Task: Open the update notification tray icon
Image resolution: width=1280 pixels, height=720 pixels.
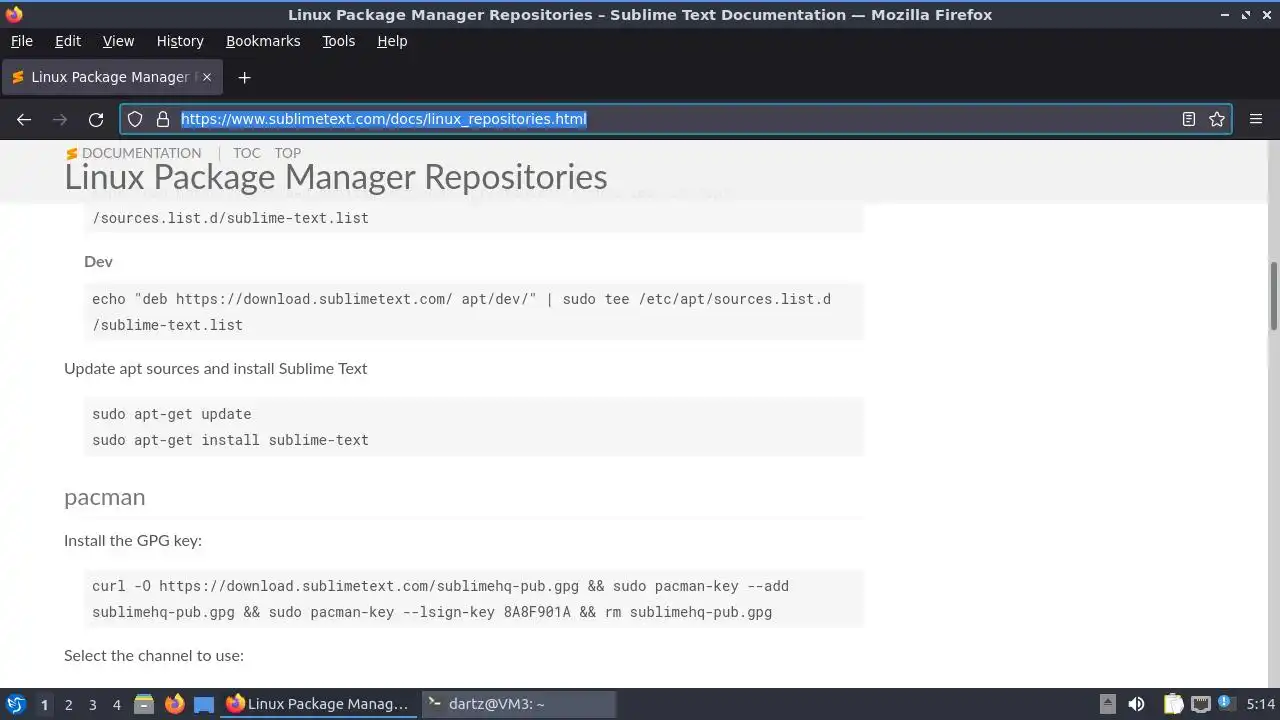Action: coord(1224,704)
